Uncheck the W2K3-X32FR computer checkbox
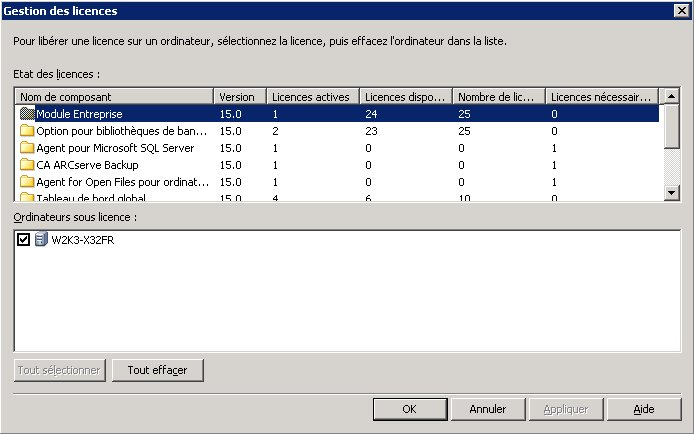 [x=23, y=239]
